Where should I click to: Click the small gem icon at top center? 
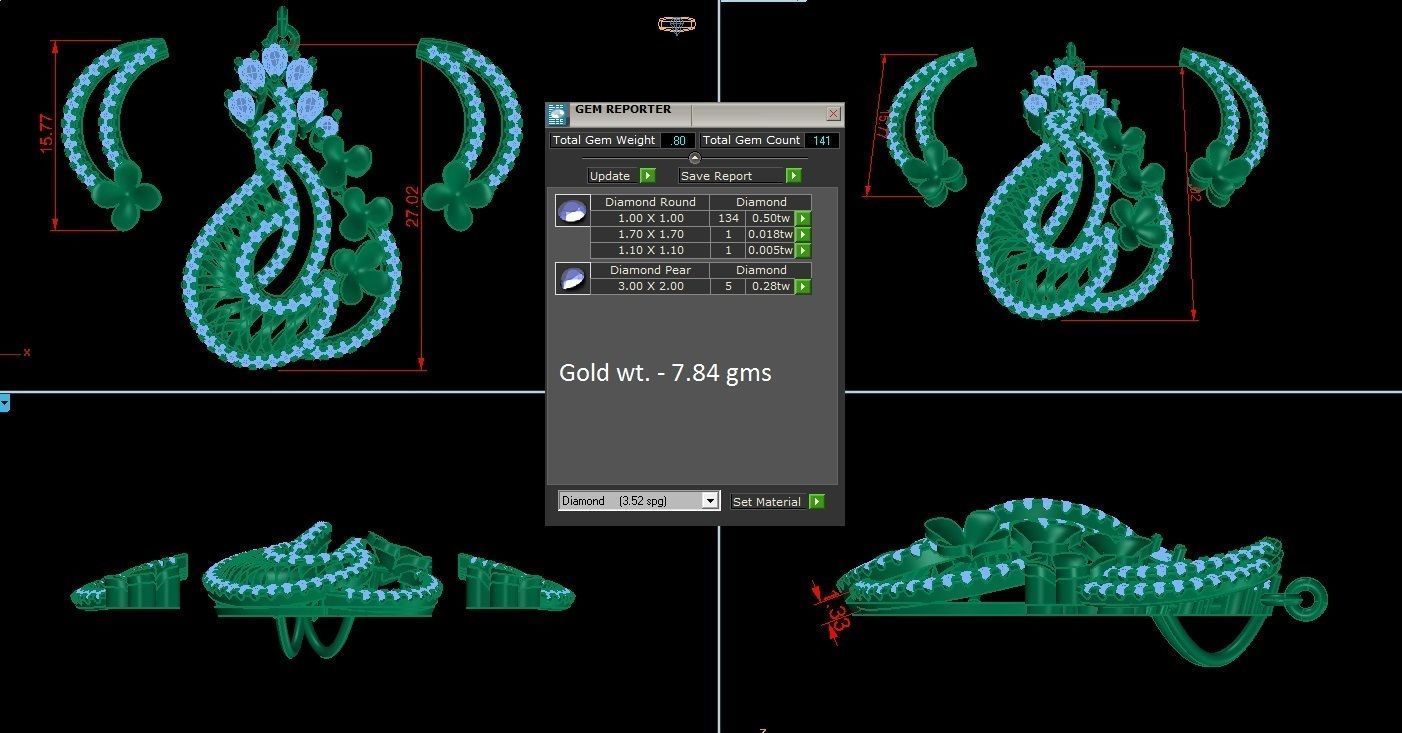(x=677, y=24)
